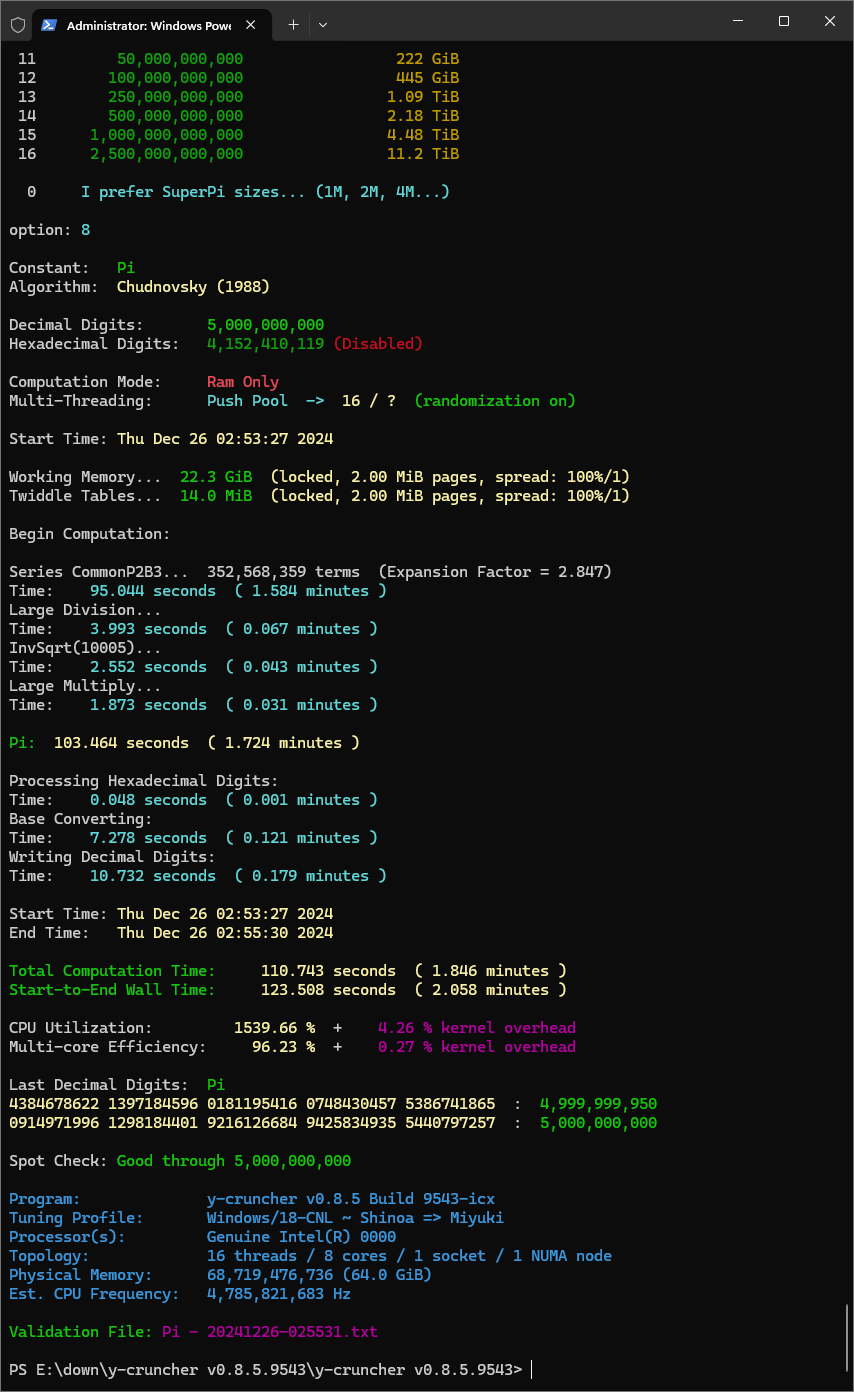Click Twiddle Tables value 14.0 MiB

tap(216, 496)
